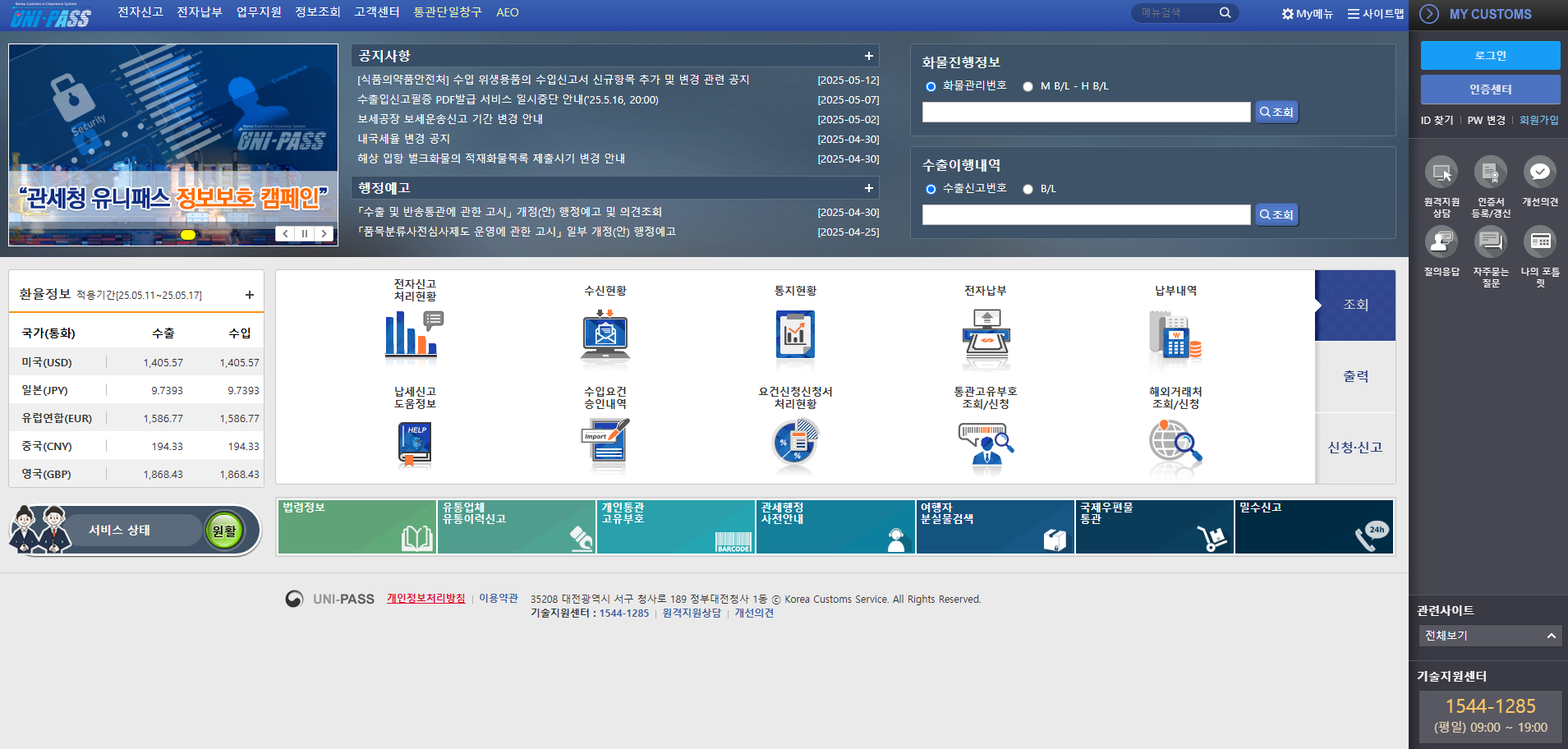Image resolution: width=1568 pixels, height=749 pixels.
Task: Click the 해외거래처 조회/신청 globe icon
Action: pyautogui.click(x=1175, y=443)
